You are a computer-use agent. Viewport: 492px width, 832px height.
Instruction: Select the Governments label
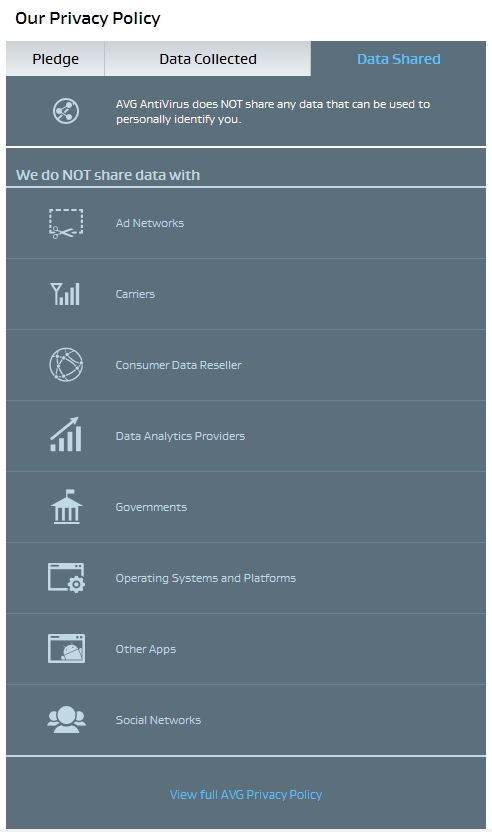click(x=151, y=507)
